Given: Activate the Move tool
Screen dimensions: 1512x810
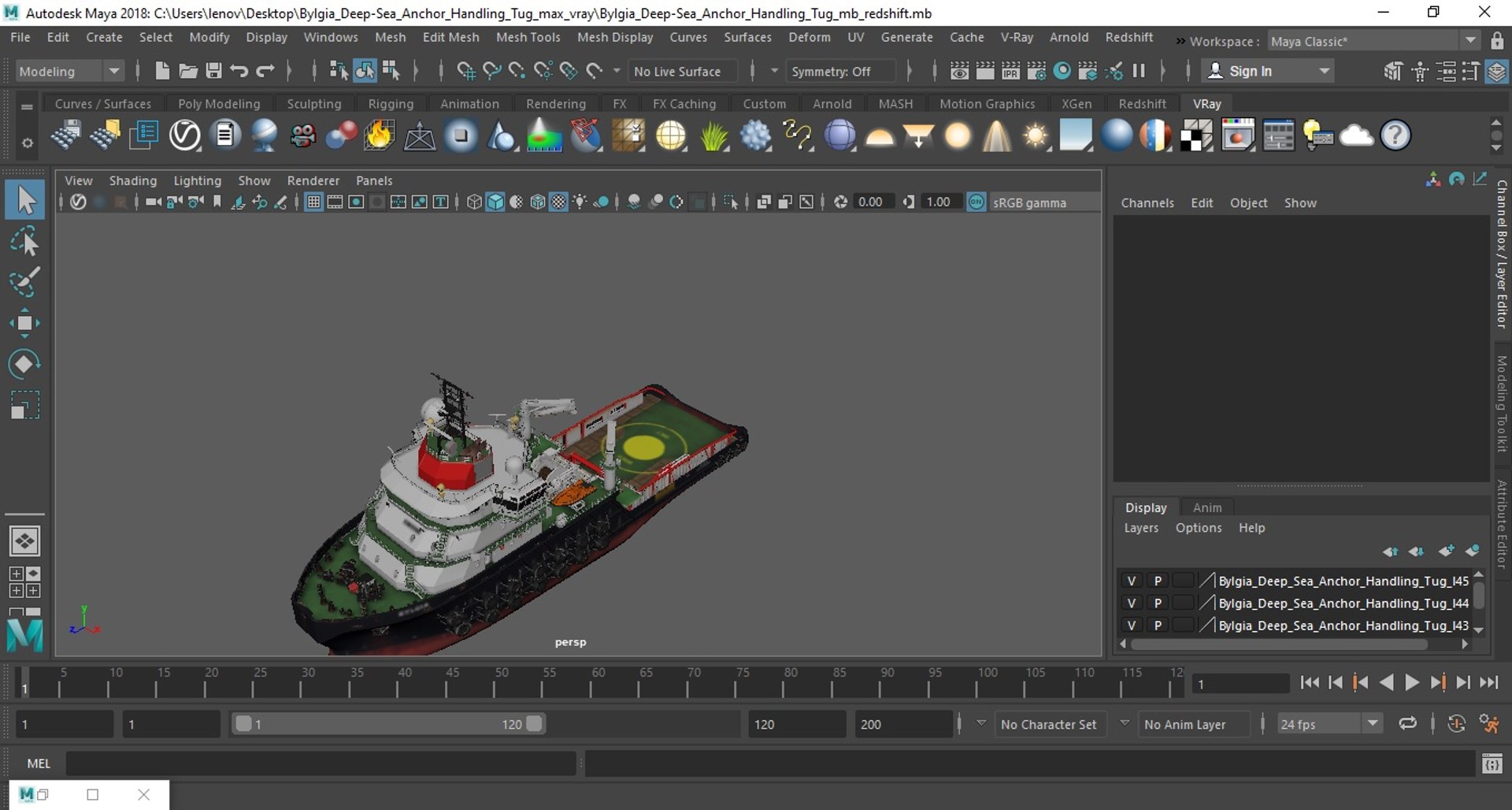Looking at the screenshot, I should pos(24,323).
